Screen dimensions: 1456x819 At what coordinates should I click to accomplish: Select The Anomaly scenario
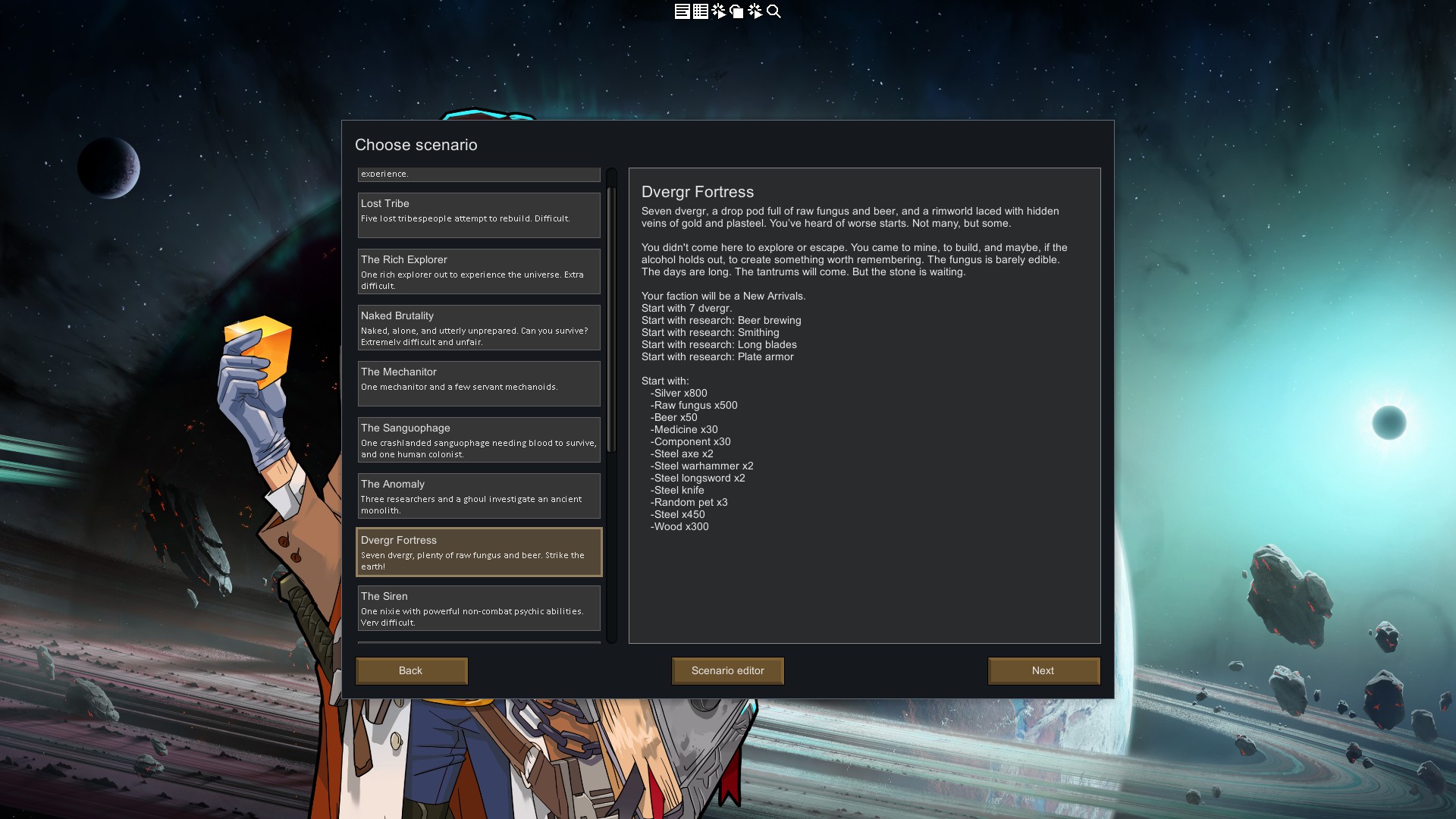[479, 496]
